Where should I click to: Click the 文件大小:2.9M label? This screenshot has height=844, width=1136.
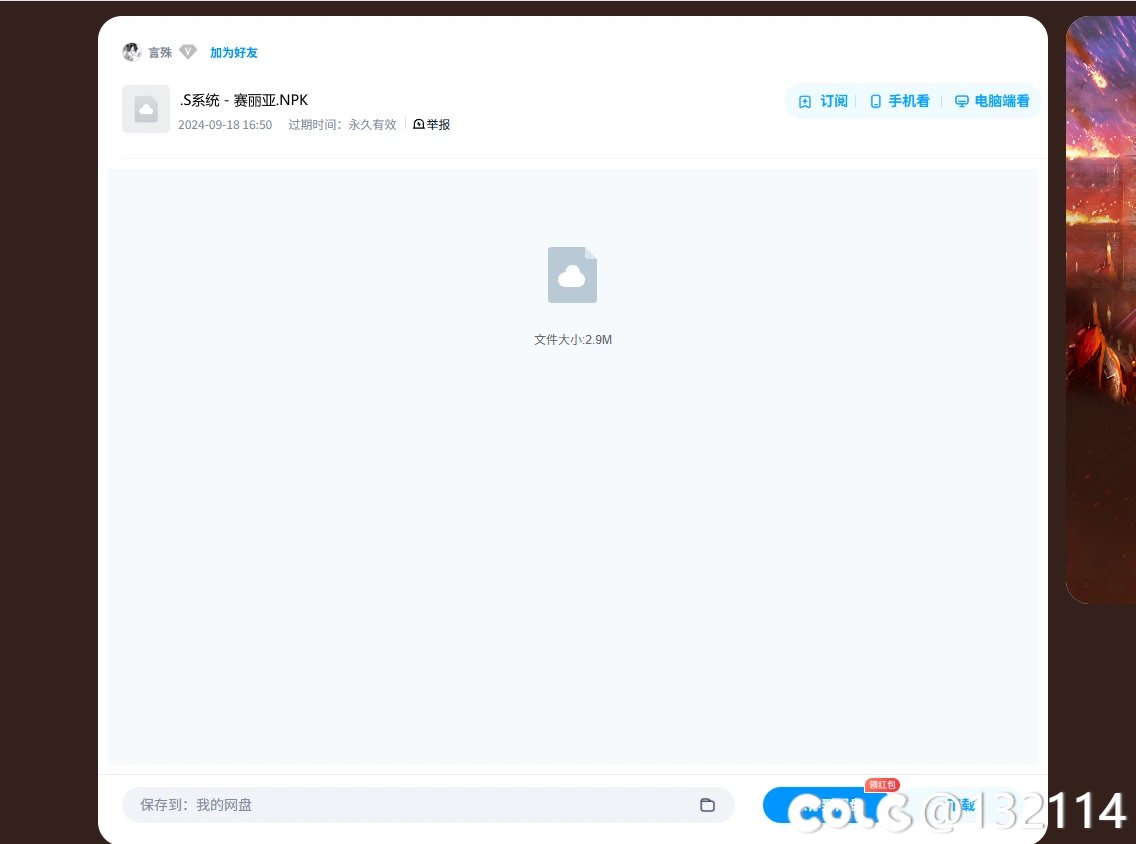(x=572, y=340)
